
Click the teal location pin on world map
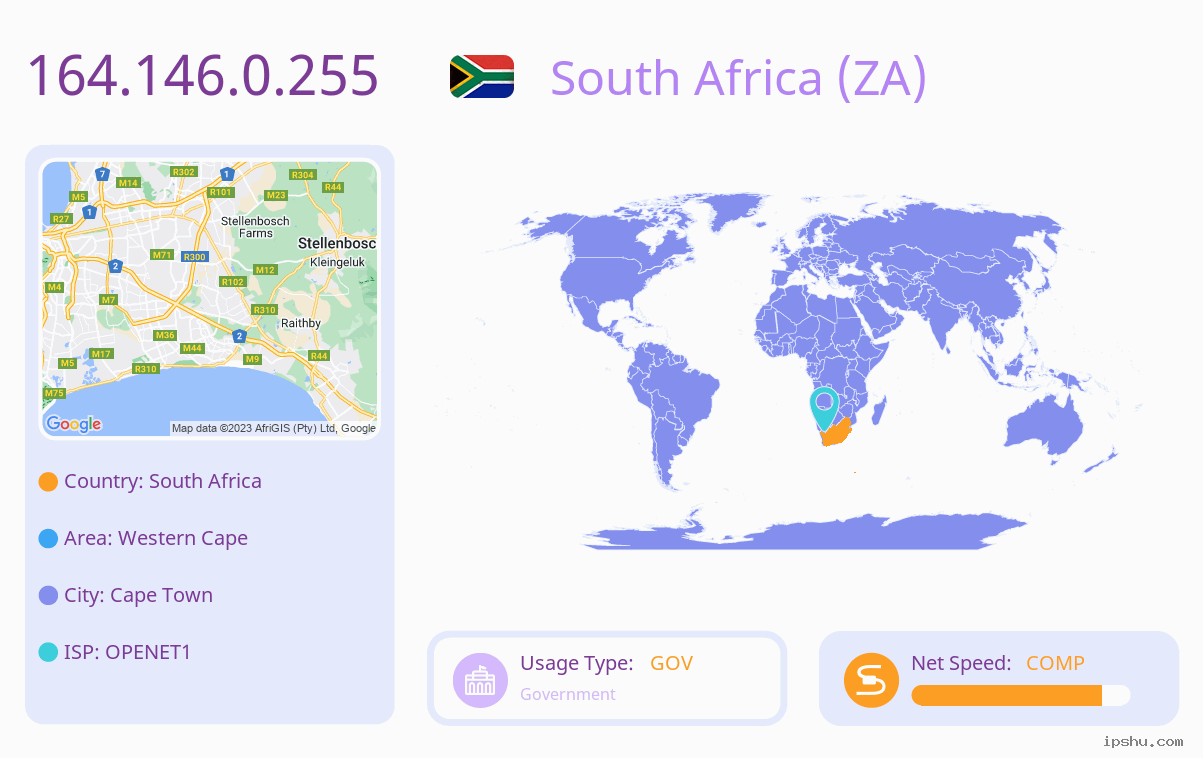click(824, 408)
